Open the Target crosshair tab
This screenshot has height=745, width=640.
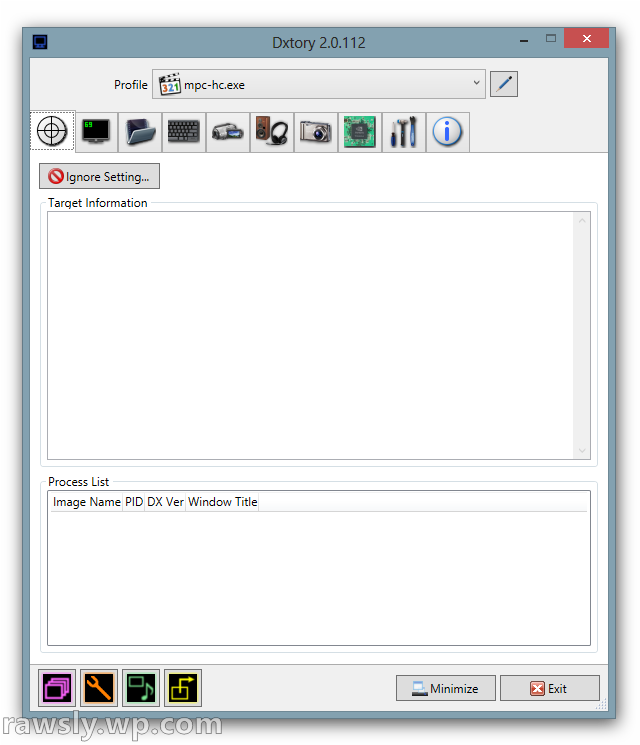pos(52,132)
